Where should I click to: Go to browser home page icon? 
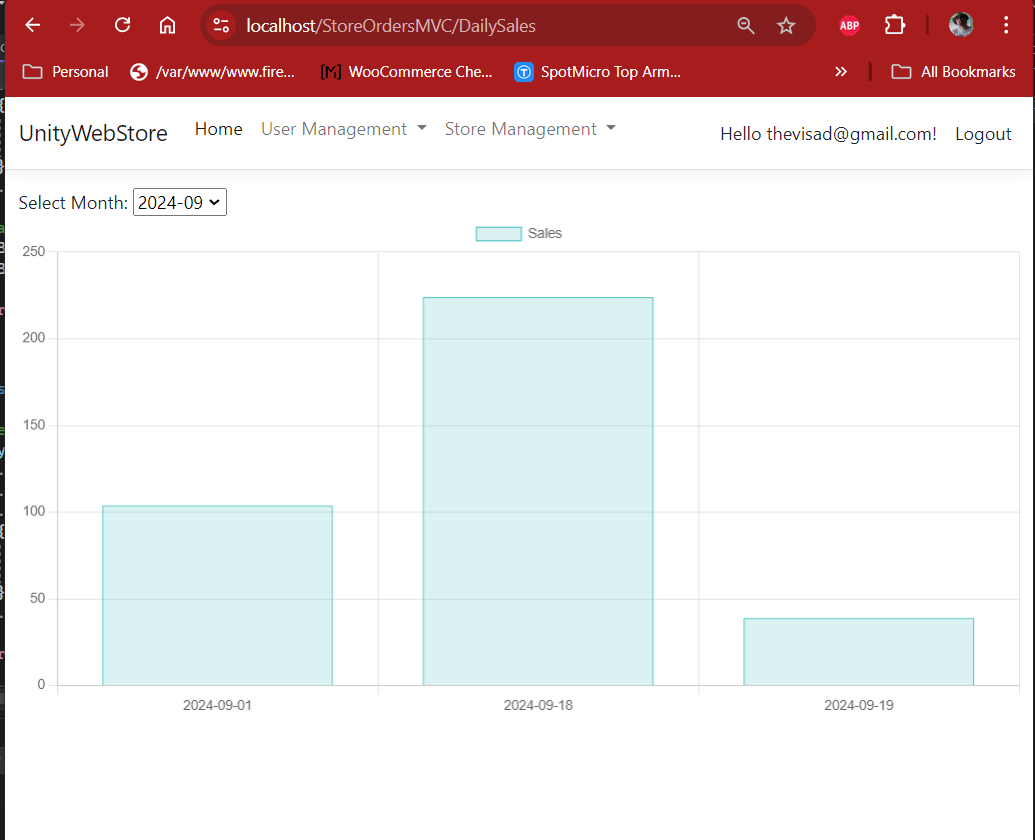pyautogui.click(x=168, y=25)
